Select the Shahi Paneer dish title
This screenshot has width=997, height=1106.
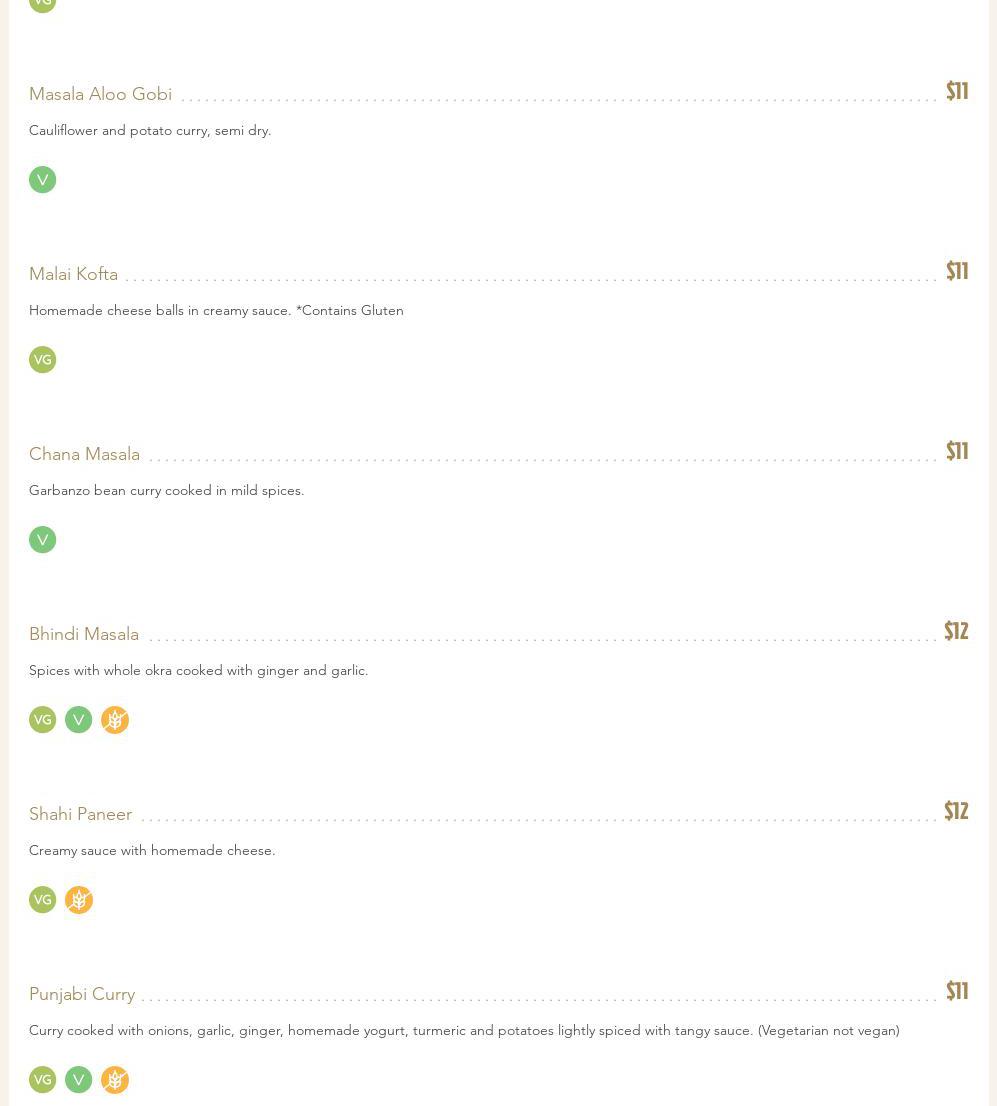pos(80,814)
